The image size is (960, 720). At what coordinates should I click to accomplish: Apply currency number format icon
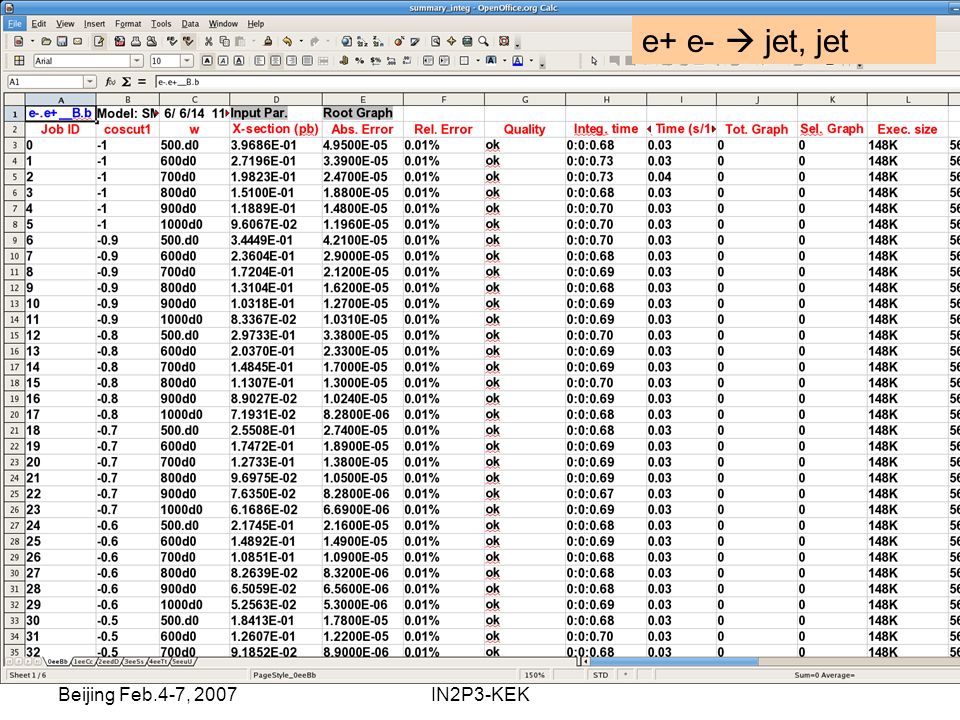click(343, 61)
